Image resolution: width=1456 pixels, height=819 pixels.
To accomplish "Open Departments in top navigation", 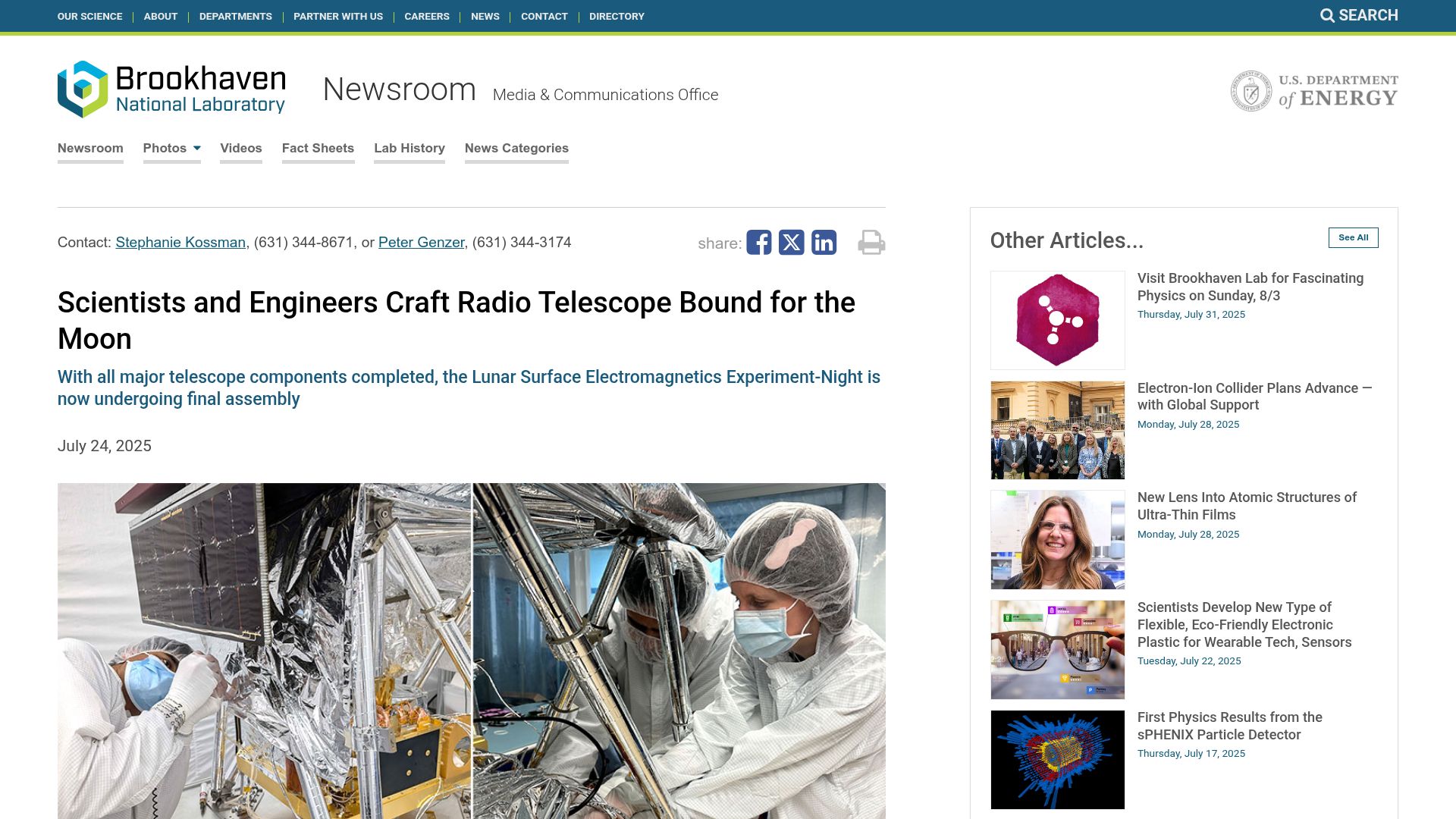I will pyautogui.click(x=236, y=16).
